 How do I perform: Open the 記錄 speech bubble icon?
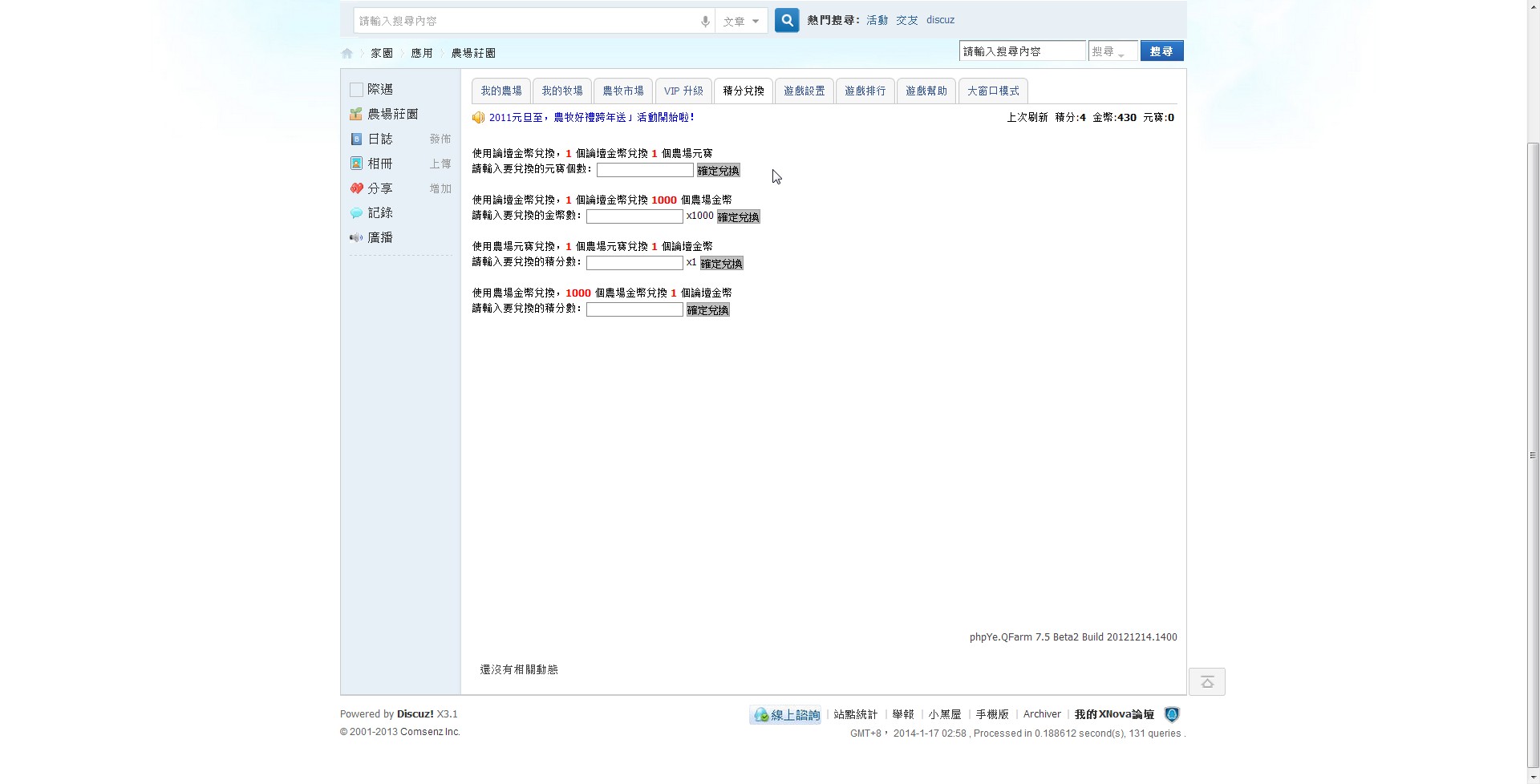click(x=356, y=213)
